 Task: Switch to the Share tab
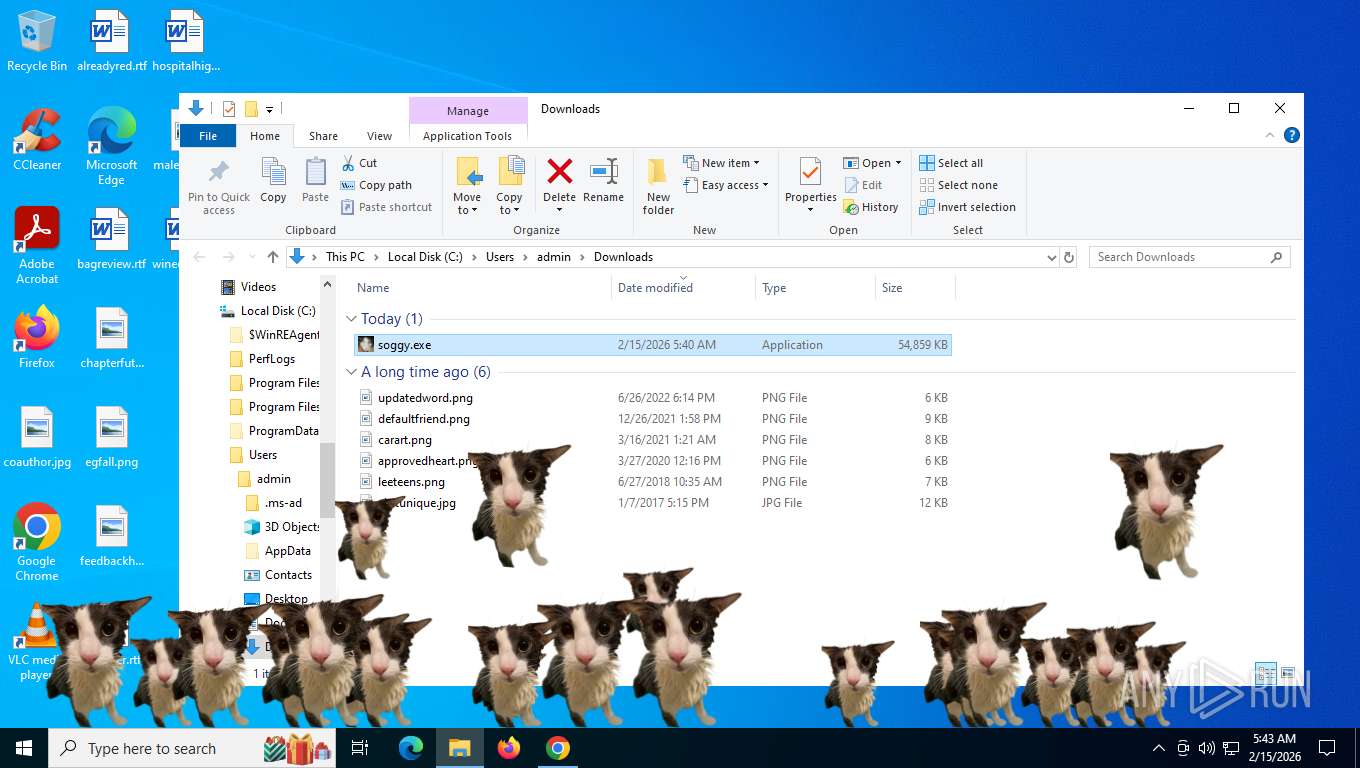(x=323, y=136)
